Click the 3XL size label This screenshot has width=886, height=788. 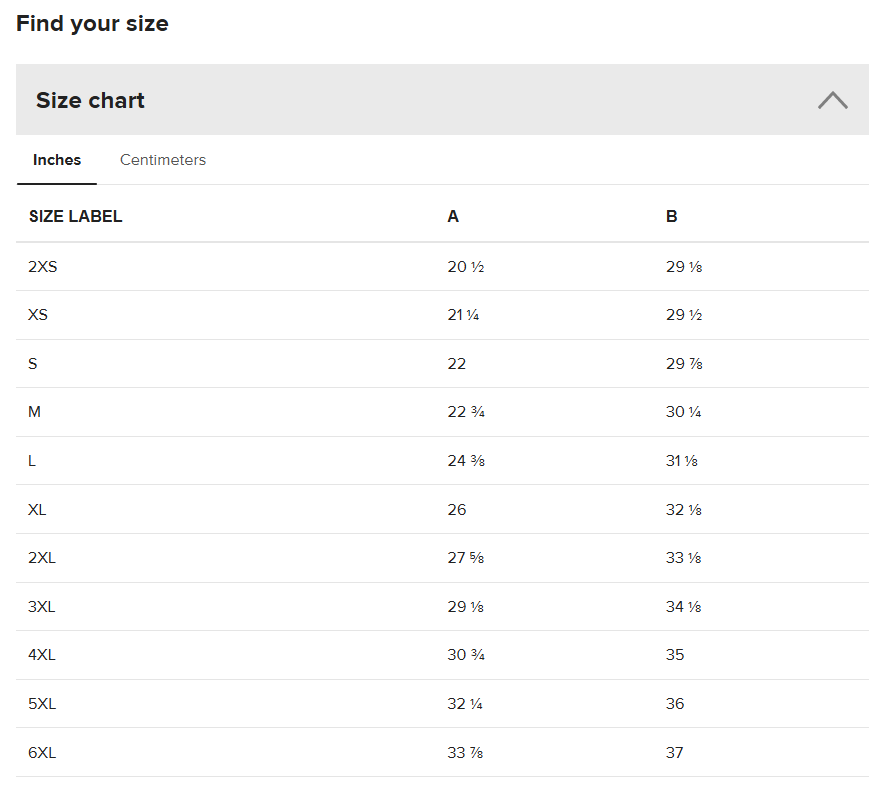click(42, 607)
